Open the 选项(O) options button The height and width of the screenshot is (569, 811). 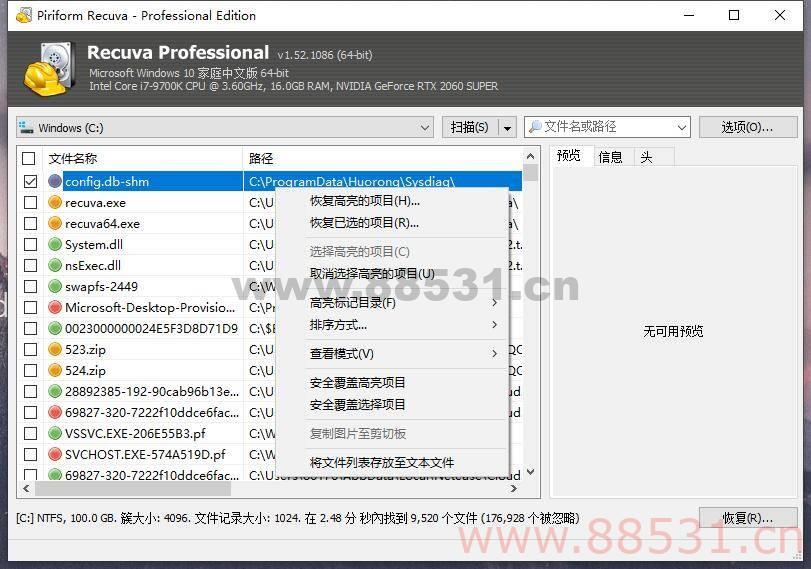point(747,127)
